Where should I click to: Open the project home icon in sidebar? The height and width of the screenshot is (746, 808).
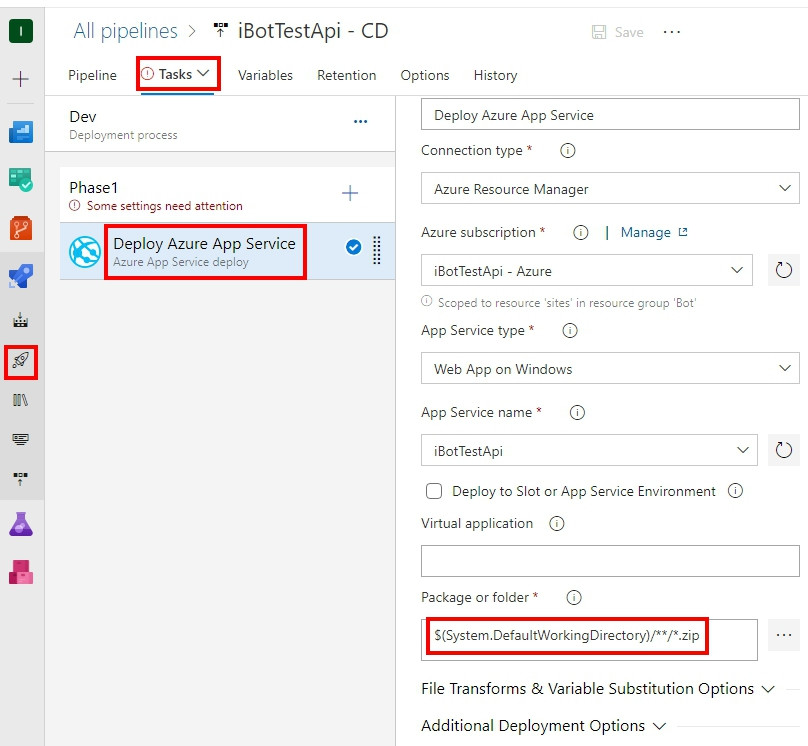click(21, 31)
